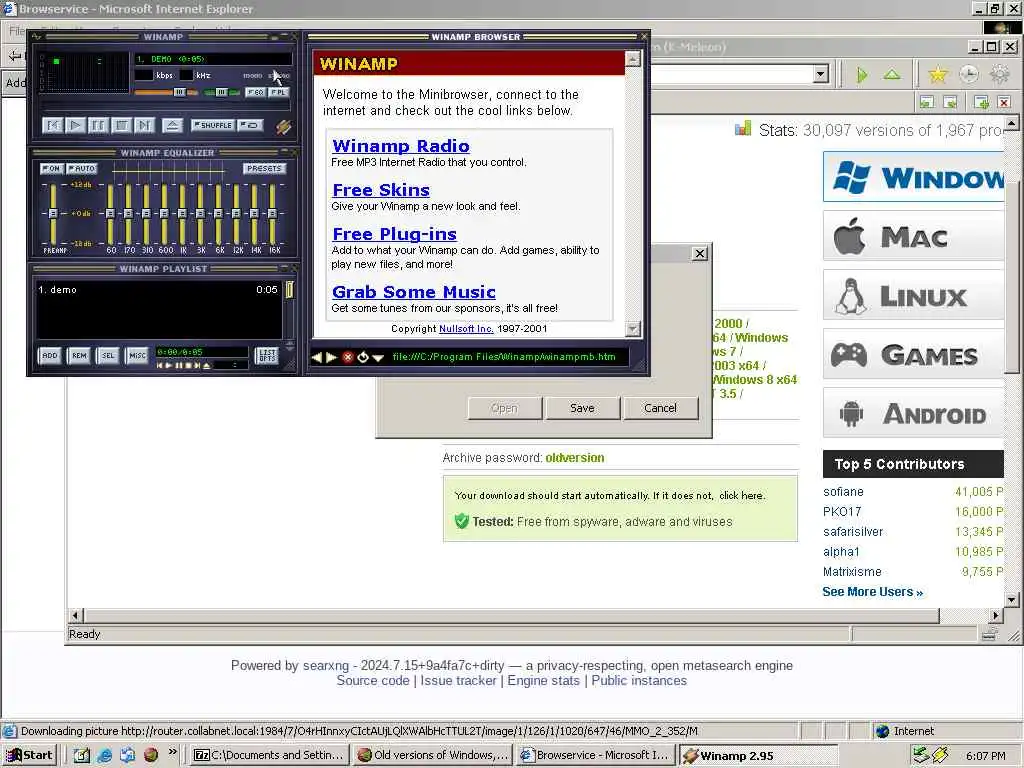Open the Start menu
Viewport: 1024px width, 768px height.
30,755
